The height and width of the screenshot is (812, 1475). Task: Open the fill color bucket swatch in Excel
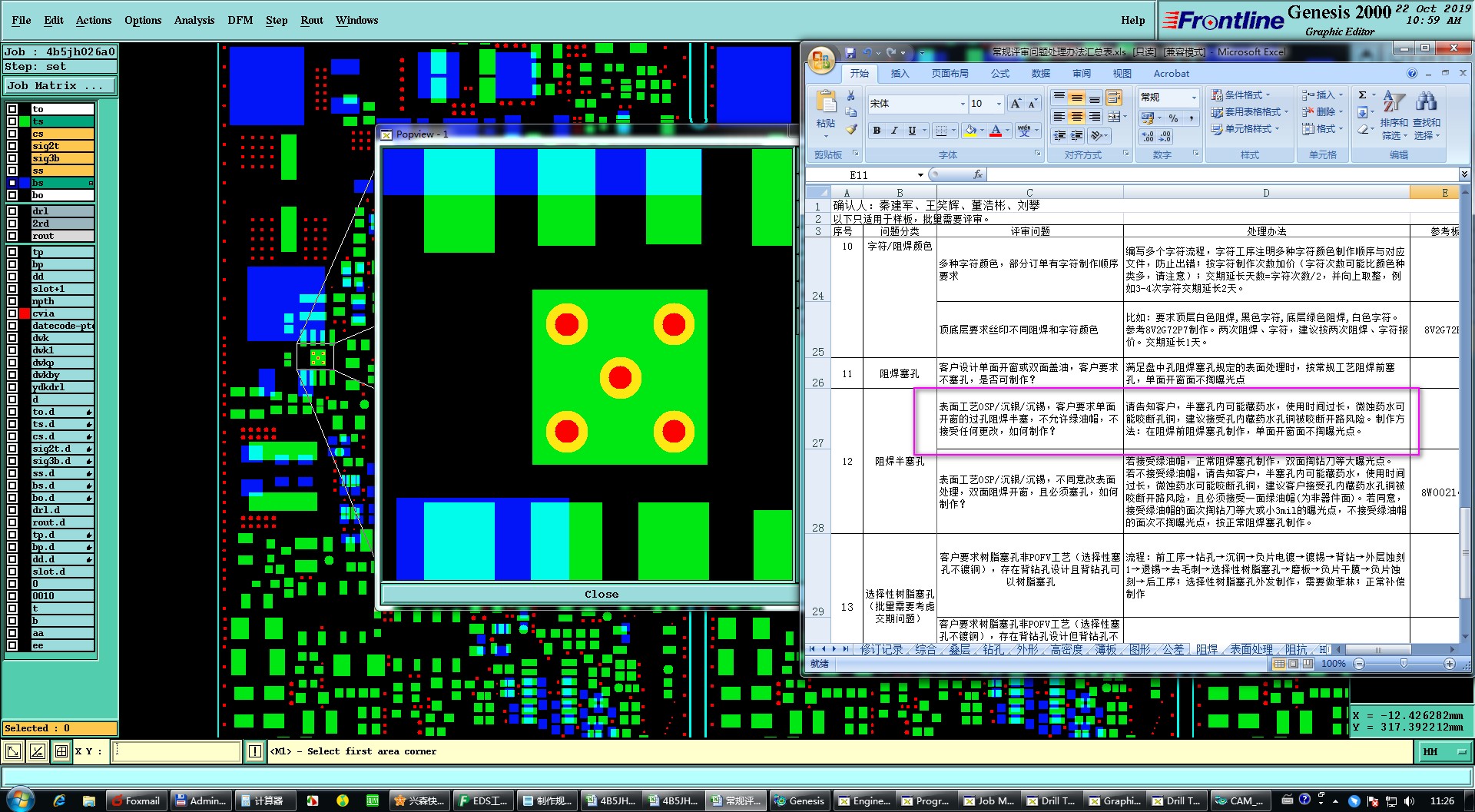[970, 131]
